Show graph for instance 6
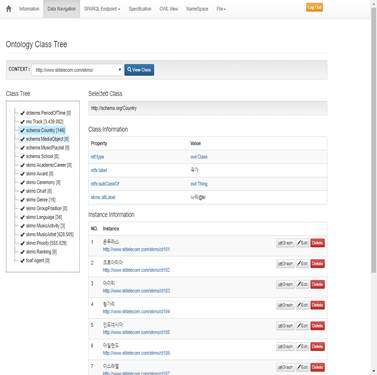The height and width of the screenshot is (375, 377). (x=285, y=347)
